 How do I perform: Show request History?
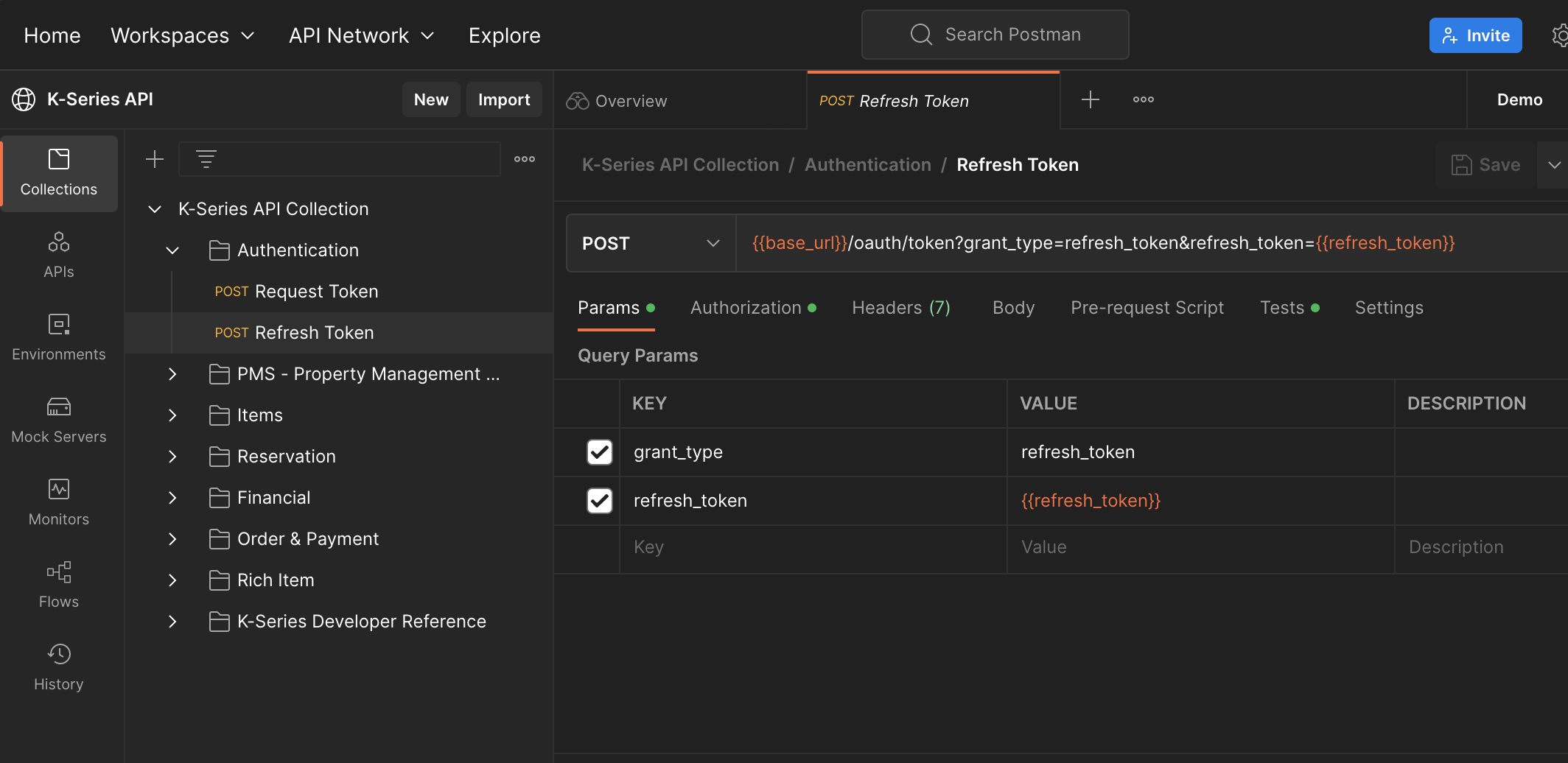pyautogui.click(x=59, y=667)
